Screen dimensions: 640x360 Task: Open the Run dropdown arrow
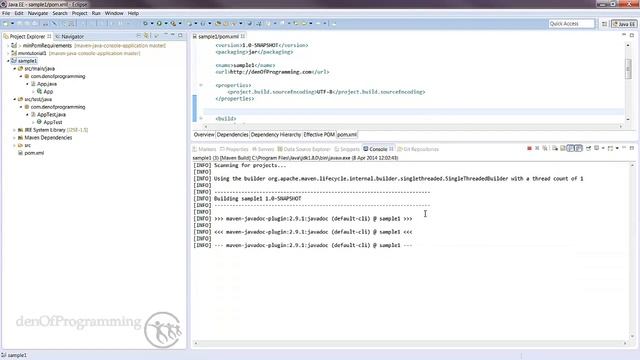pos(166,23)
